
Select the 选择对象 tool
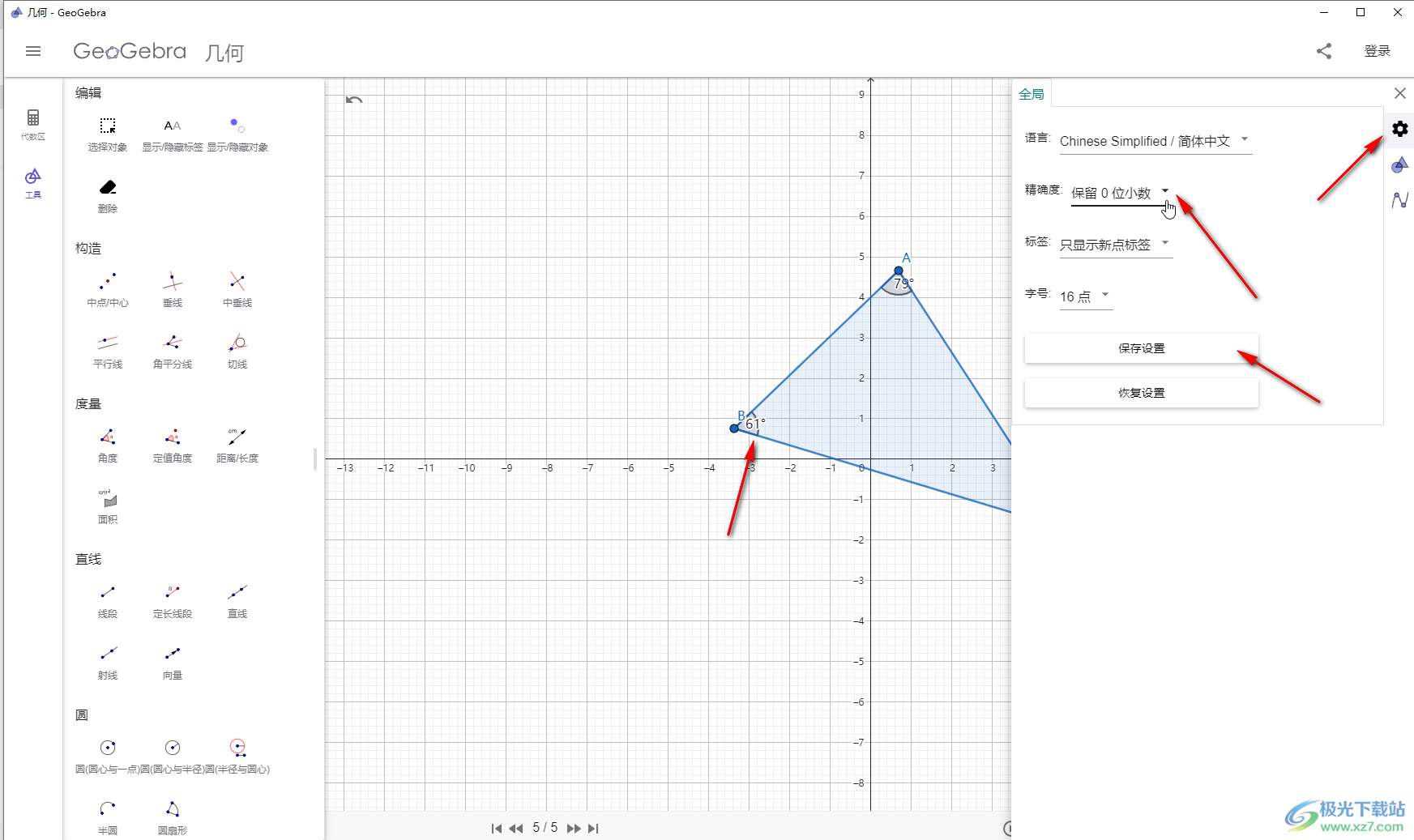(108, 134)
